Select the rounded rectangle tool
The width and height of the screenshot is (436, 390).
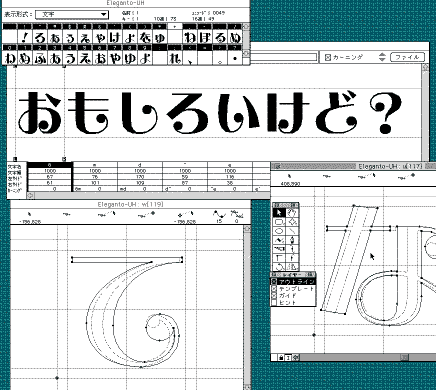click(x=279, y=222)
